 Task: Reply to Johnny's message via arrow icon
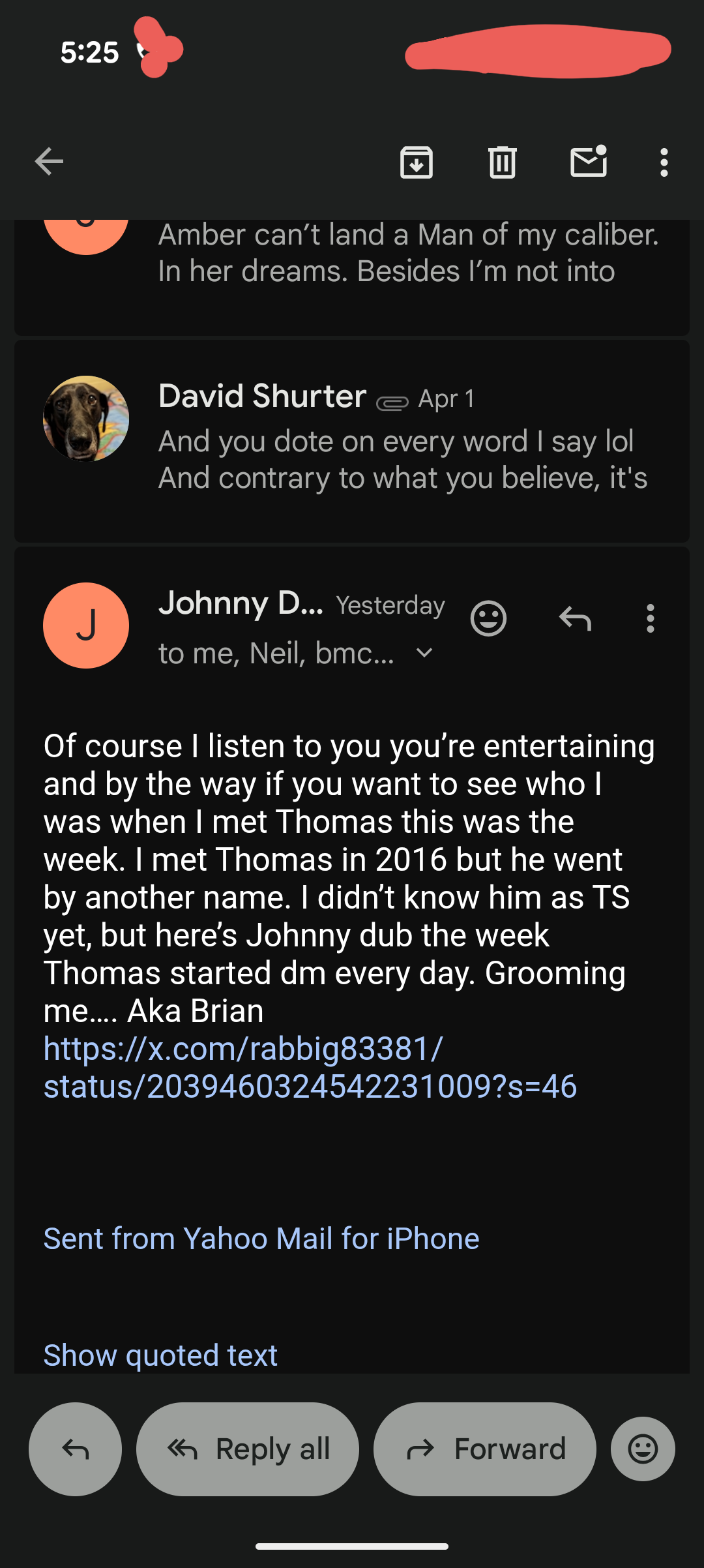click(x=575, y=618)
